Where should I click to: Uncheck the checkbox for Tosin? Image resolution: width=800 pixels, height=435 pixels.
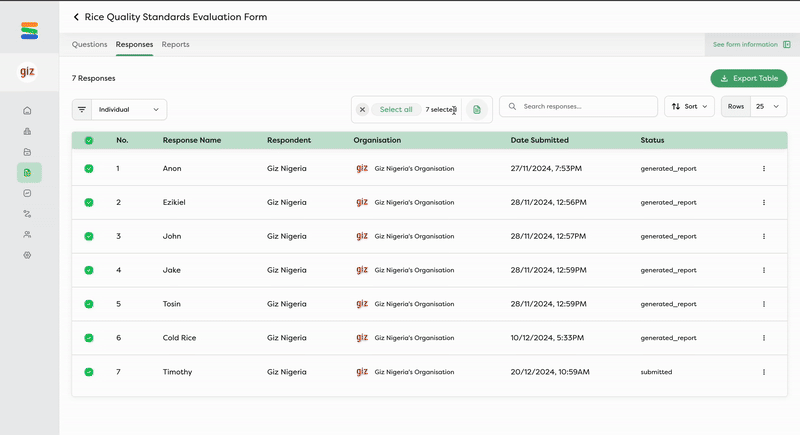tap(89, 304)
